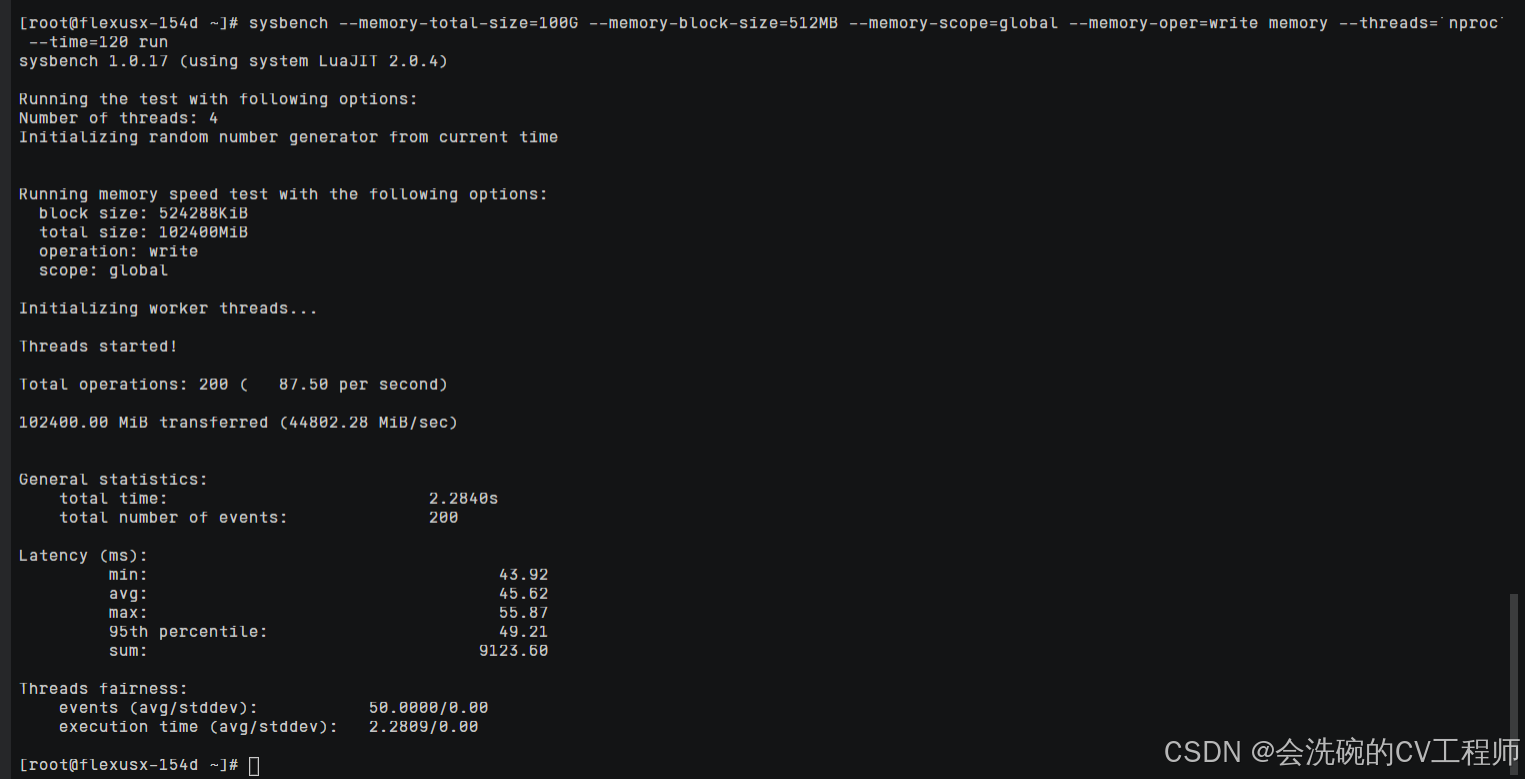
Task: Click the '102400.00 MiB transferred' line
Action: 238,422
